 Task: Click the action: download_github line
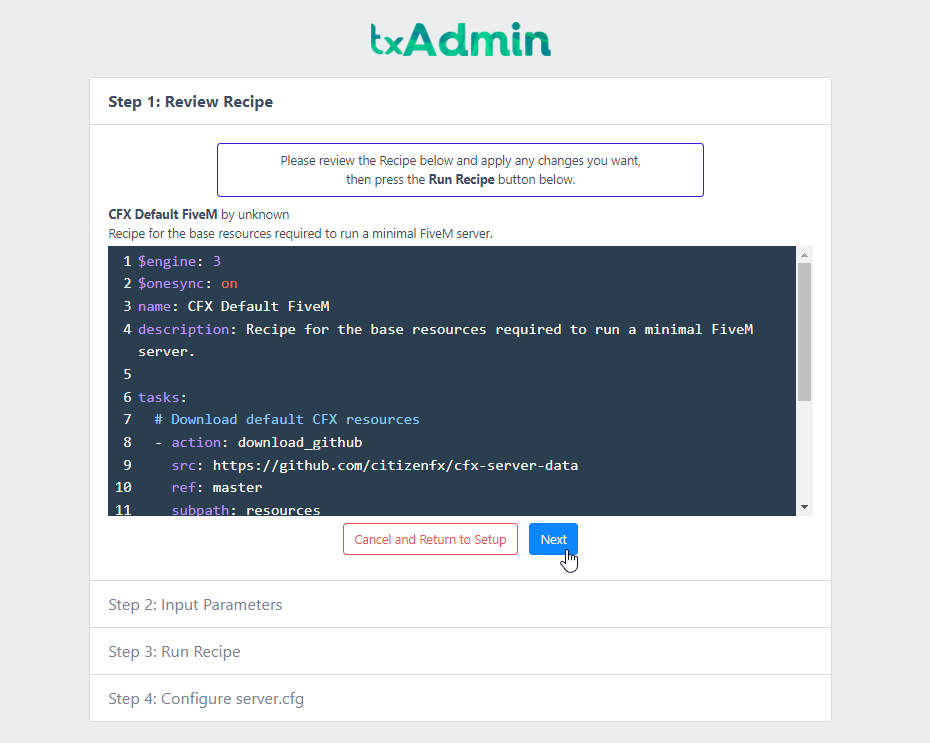coord(259,442)
